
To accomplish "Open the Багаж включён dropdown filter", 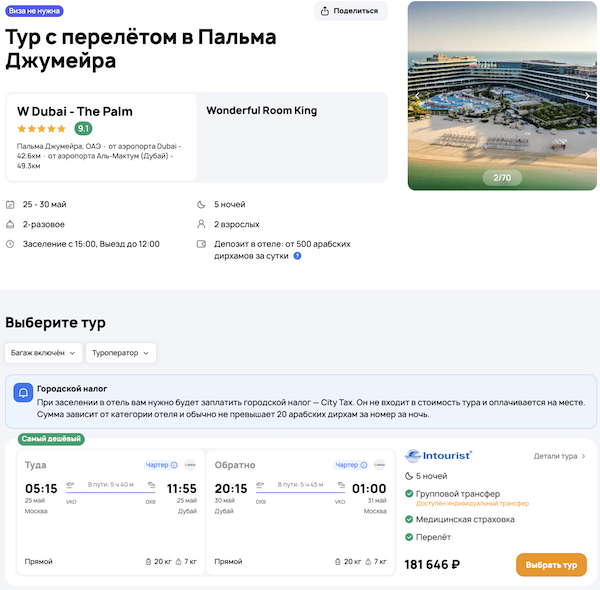I will pos(43,353).
